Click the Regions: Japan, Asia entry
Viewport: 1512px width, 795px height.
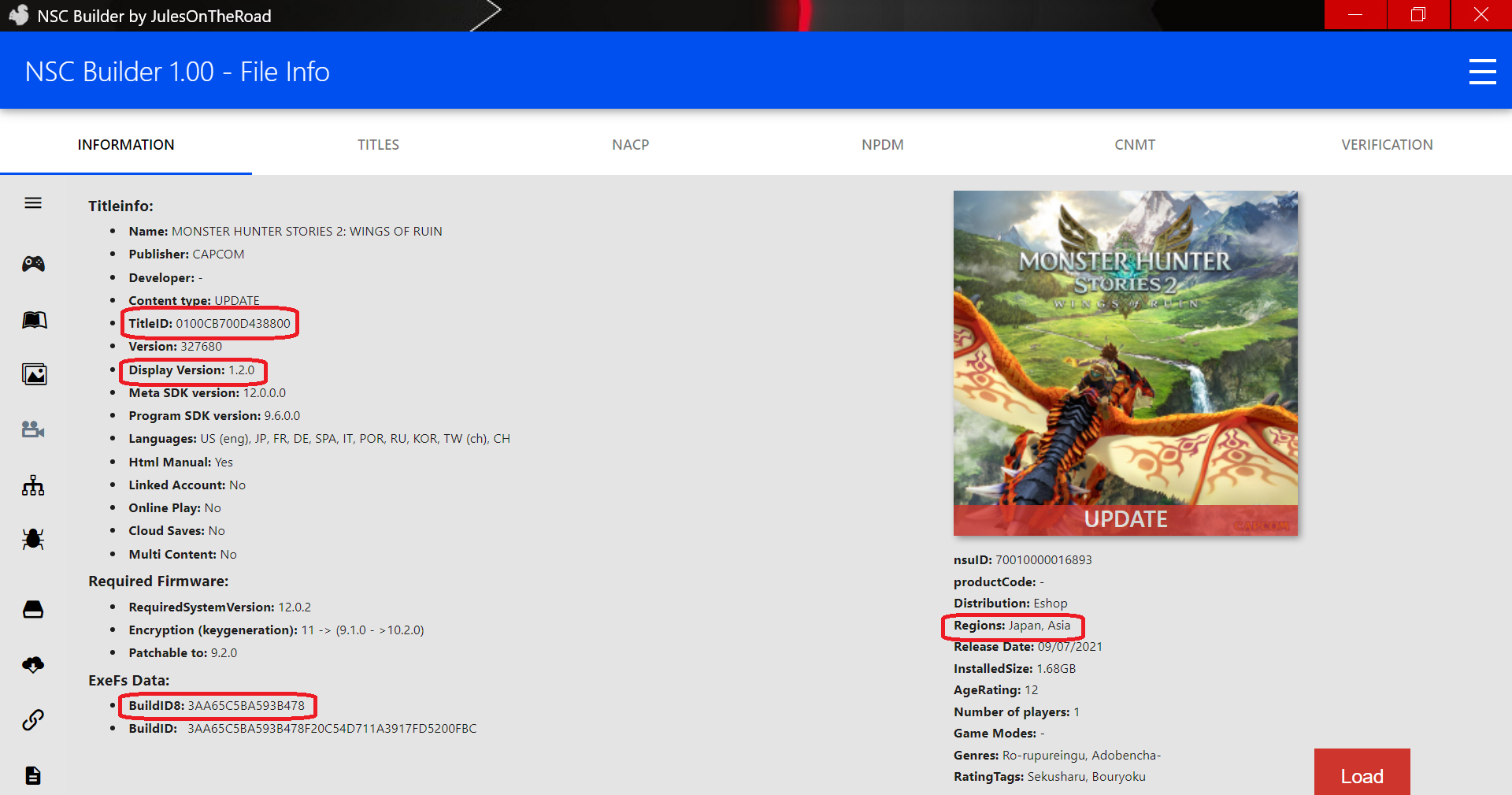1012,625
